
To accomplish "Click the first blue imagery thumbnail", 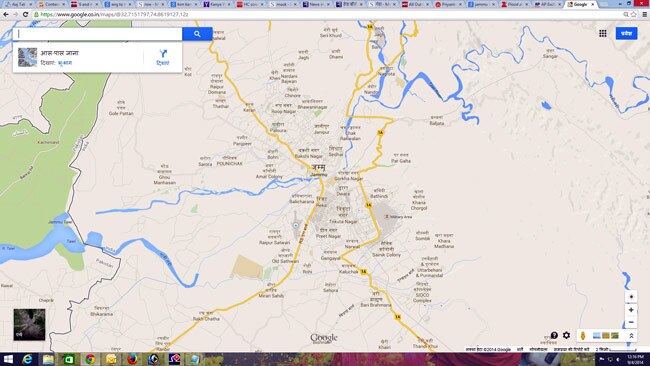I will (x=597, y=335).
